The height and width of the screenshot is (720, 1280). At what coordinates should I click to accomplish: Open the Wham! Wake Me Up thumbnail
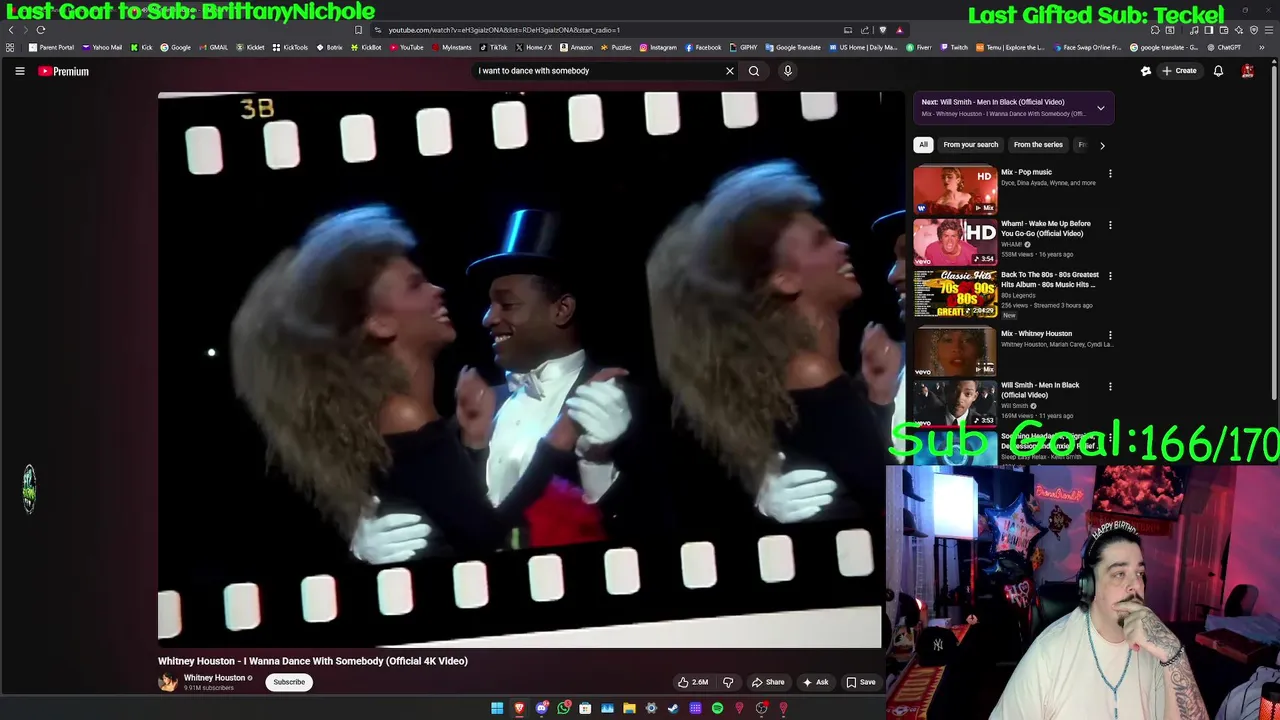[x=955, y=241]
